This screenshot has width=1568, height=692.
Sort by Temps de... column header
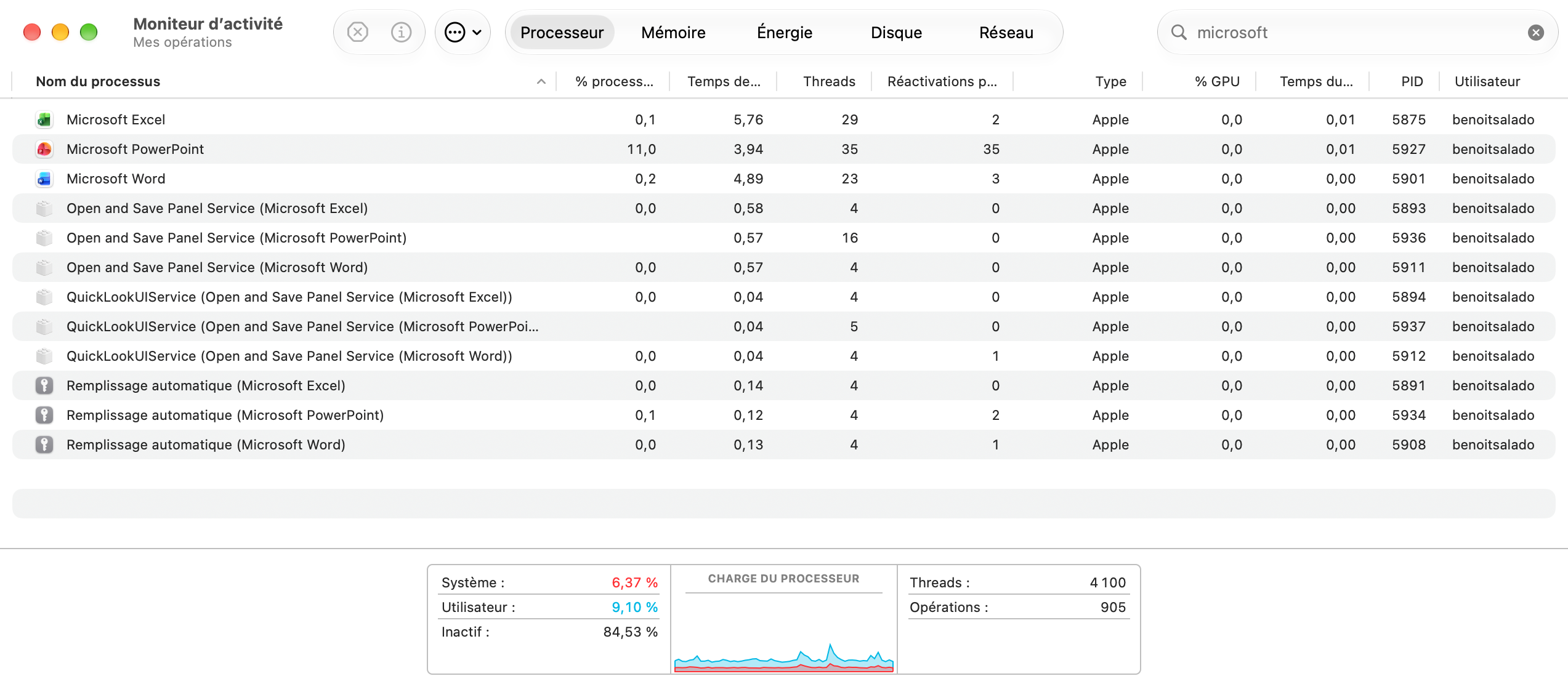click(x=724, y=81)
